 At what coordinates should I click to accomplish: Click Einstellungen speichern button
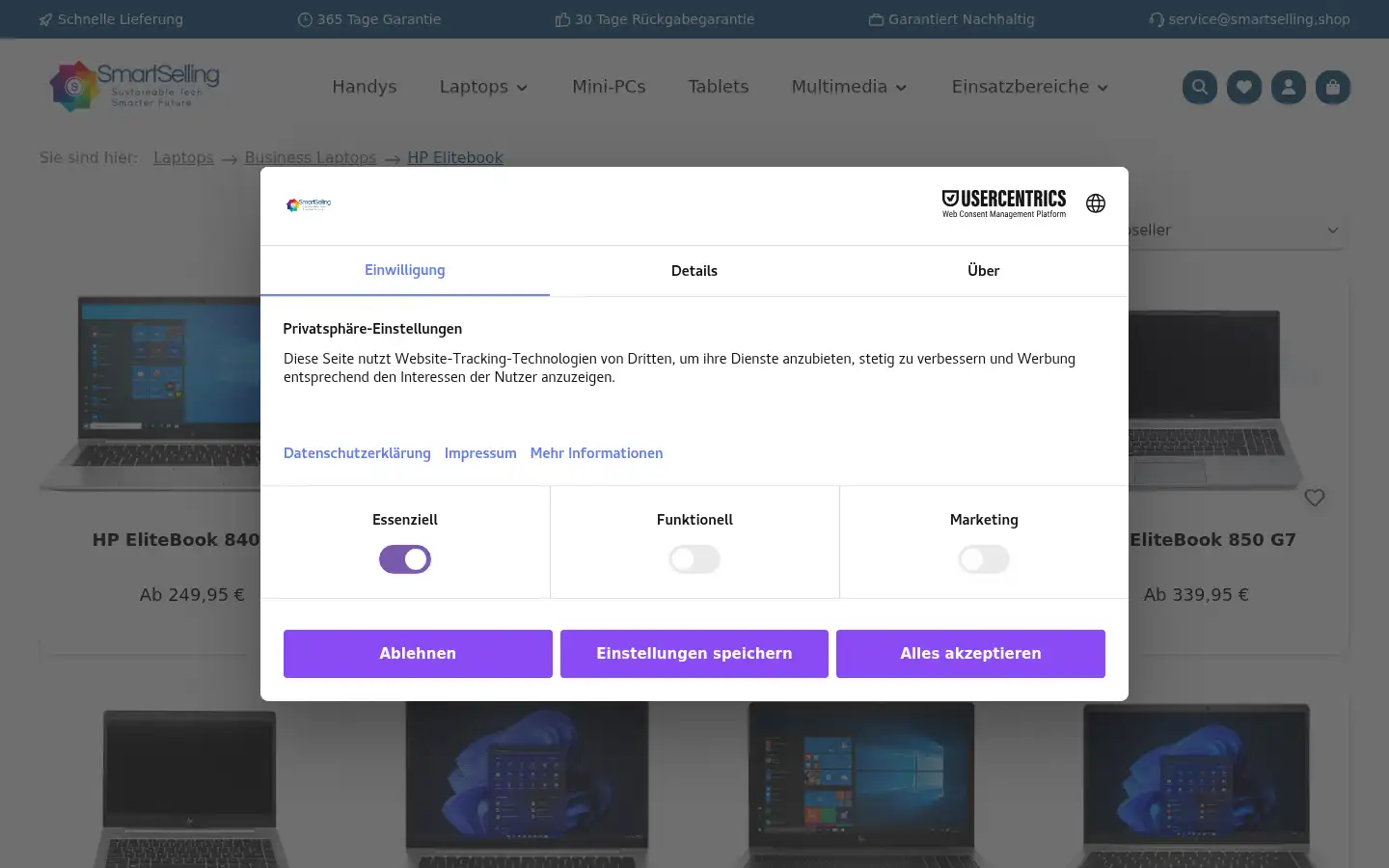694,654
